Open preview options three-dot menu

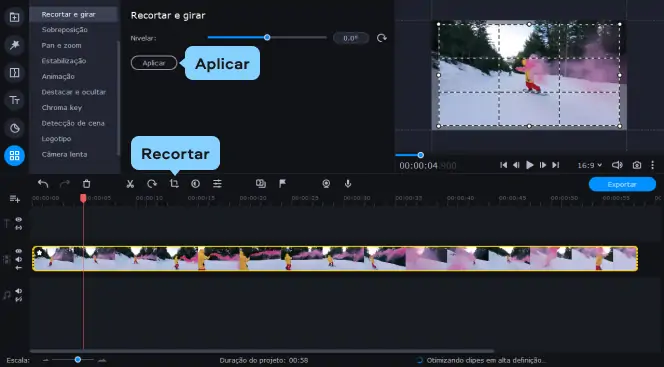[653, 165]
